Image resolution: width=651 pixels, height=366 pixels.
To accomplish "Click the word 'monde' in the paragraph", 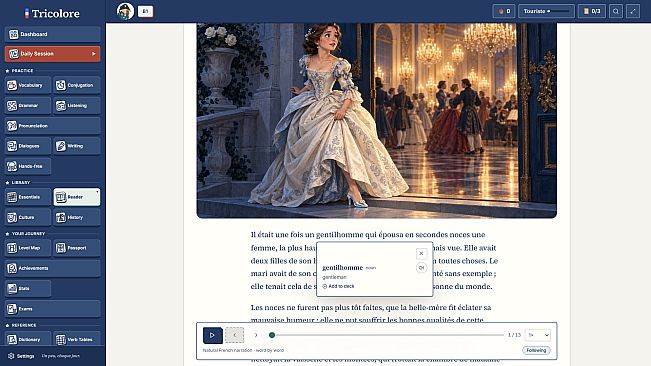I will click(481, 287).
